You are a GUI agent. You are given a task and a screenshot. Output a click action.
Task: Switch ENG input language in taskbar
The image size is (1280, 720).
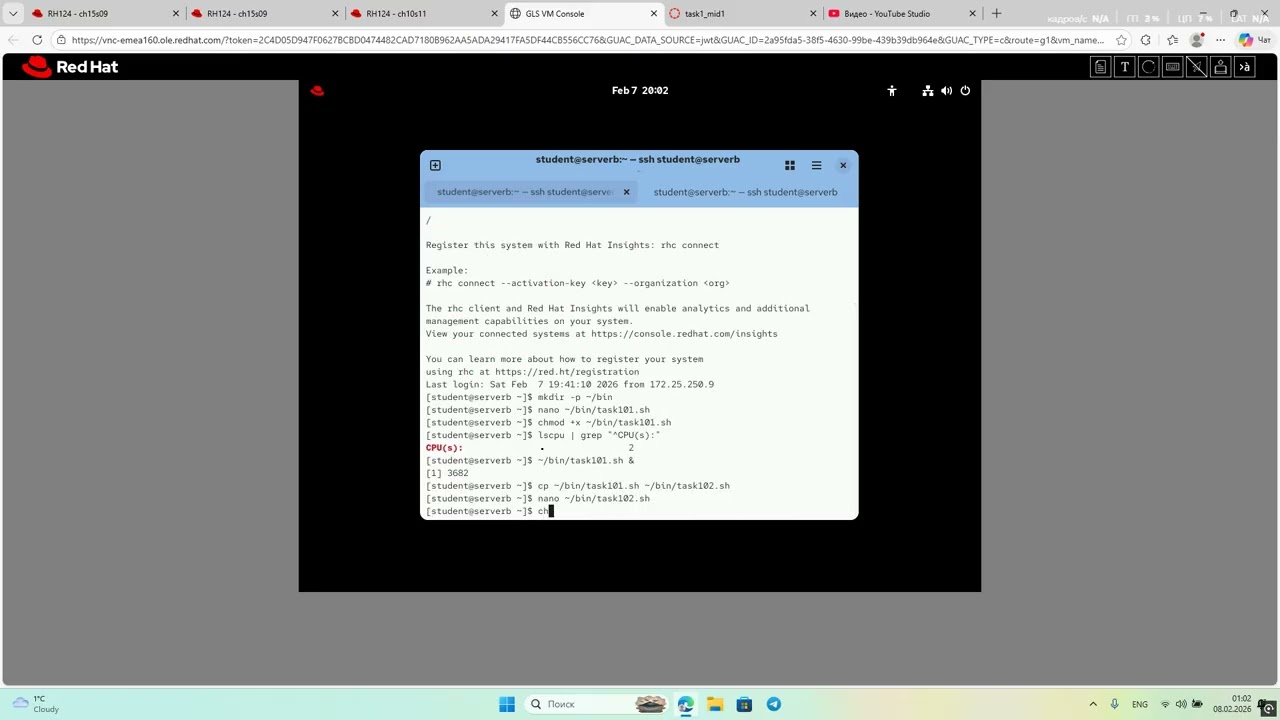coord(1141,704)
